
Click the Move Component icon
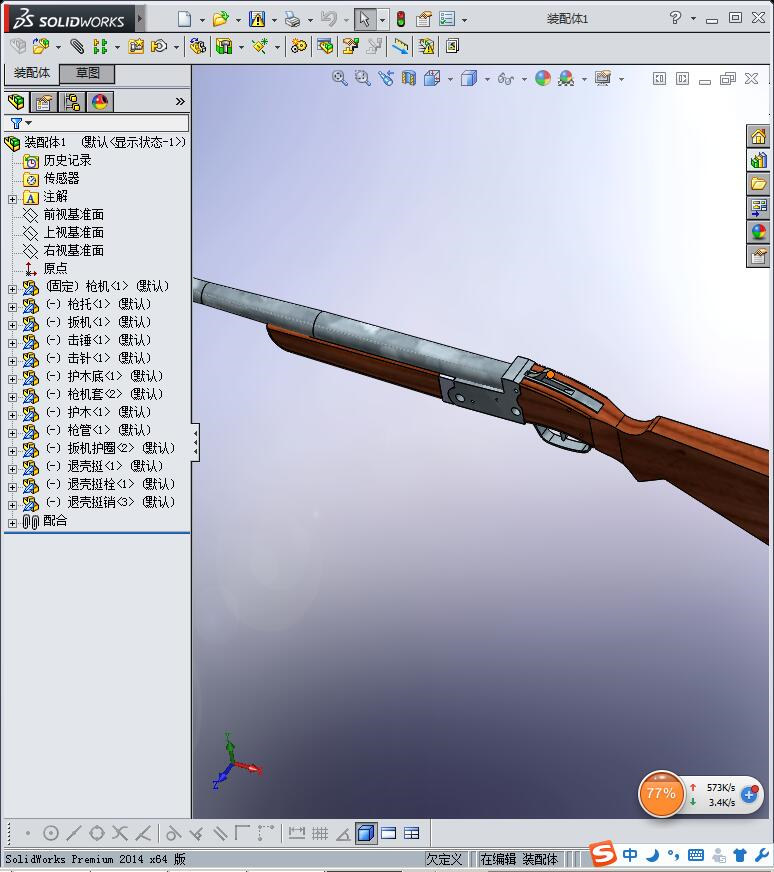(159, 46)
